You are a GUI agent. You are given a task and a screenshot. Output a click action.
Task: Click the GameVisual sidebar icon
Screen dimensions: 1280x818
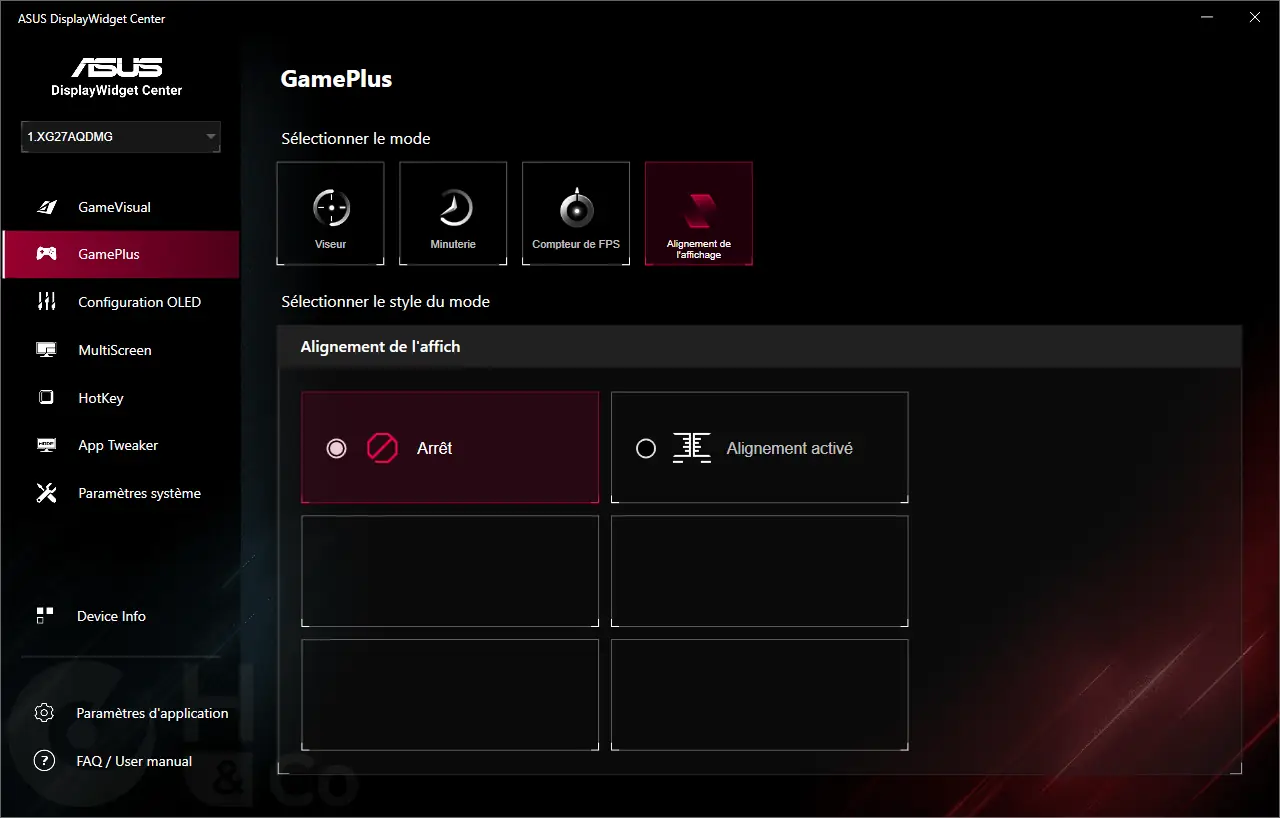pyautogui.click(x=46, y=207)
